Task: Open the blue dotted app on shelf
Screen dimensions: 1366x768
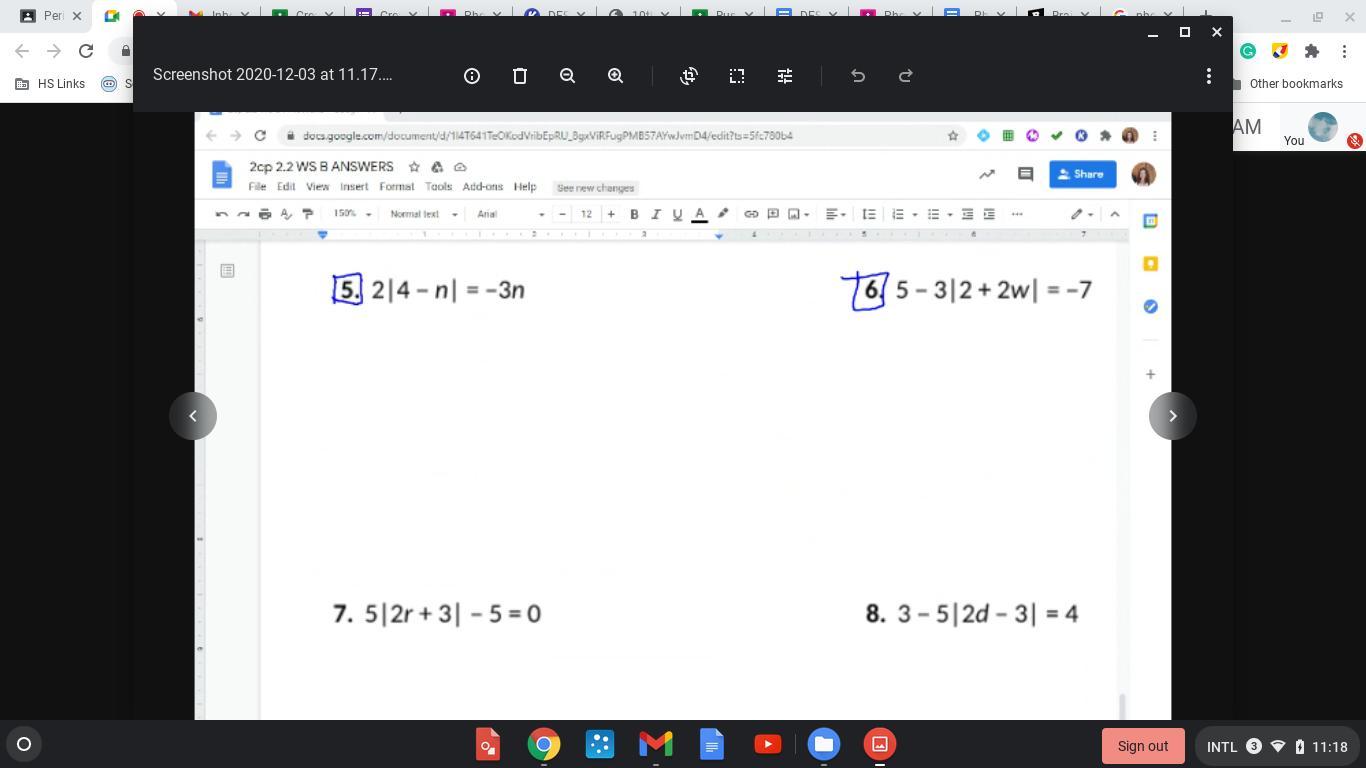Action: coord(600,744)
